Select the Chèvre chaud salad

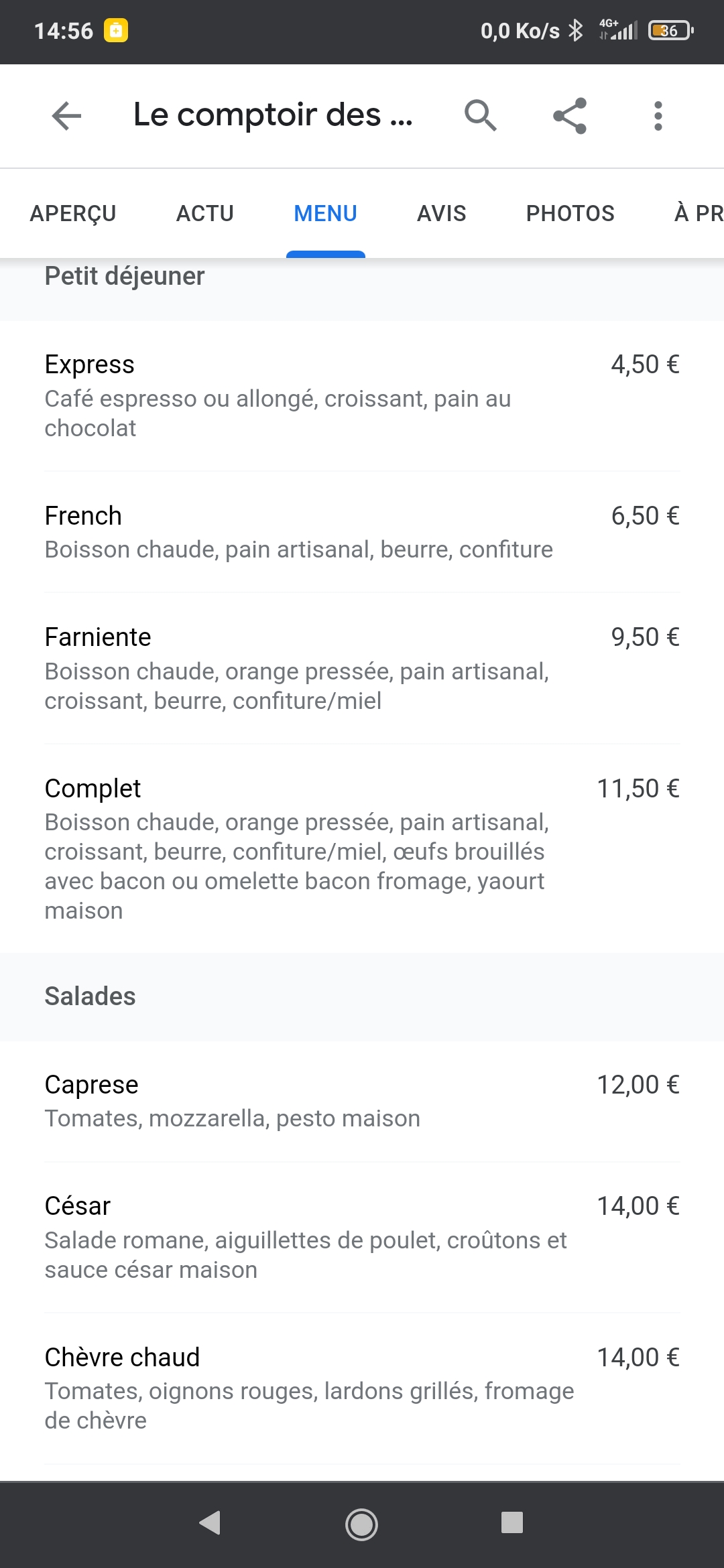pos(362,1388)
